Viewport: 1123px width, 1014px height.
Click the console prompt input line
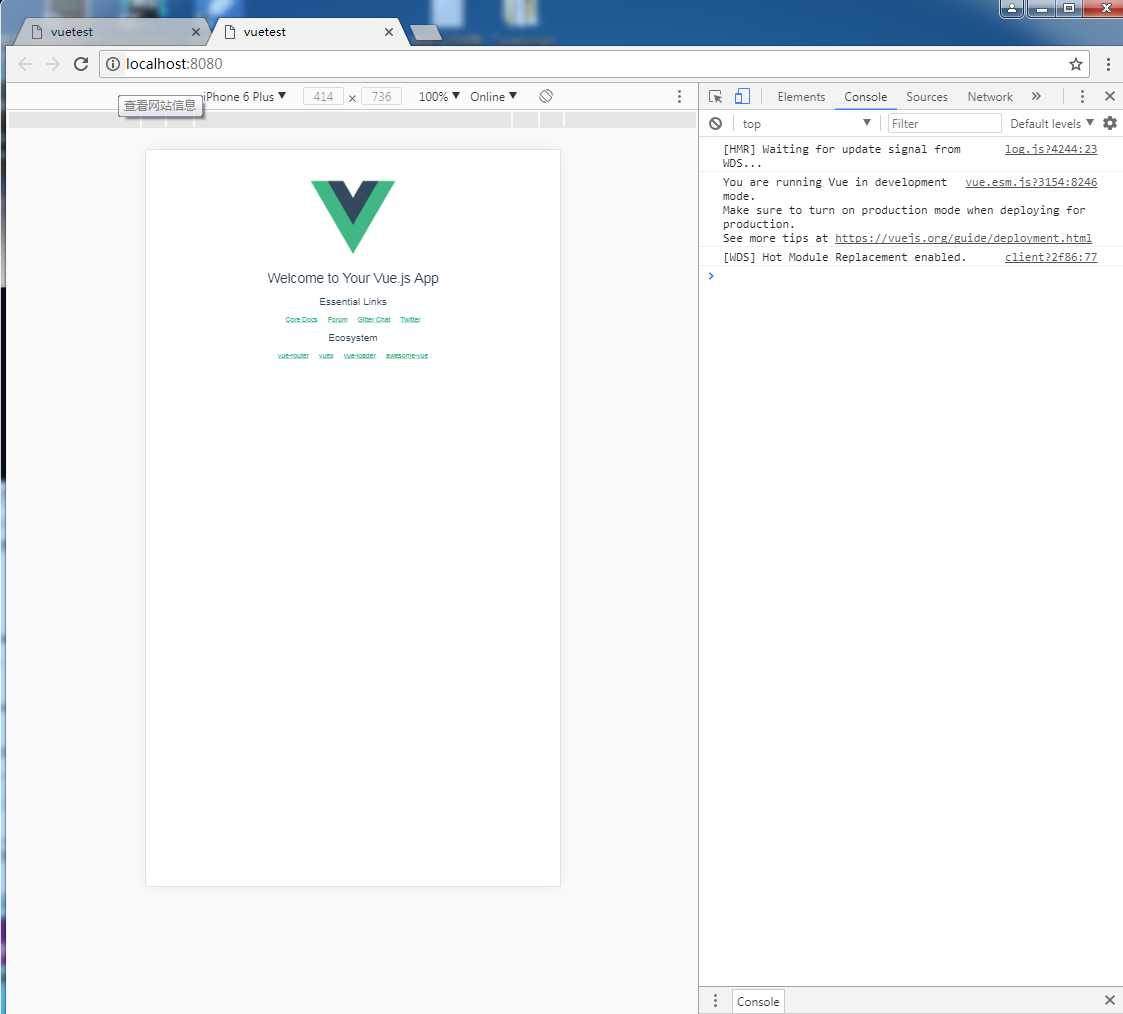913,276
